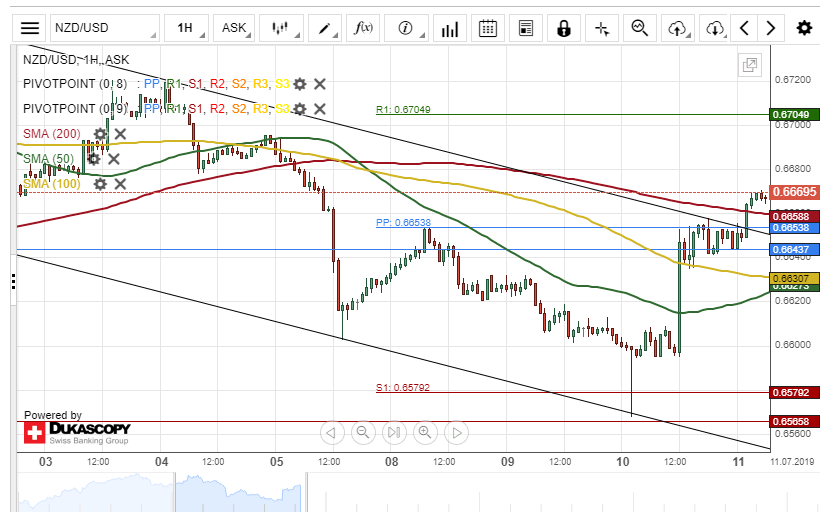Click the 0.66588 SMA 200 price tag
Viewport: 823px width, 520px height.
click(x=794, y=216)
